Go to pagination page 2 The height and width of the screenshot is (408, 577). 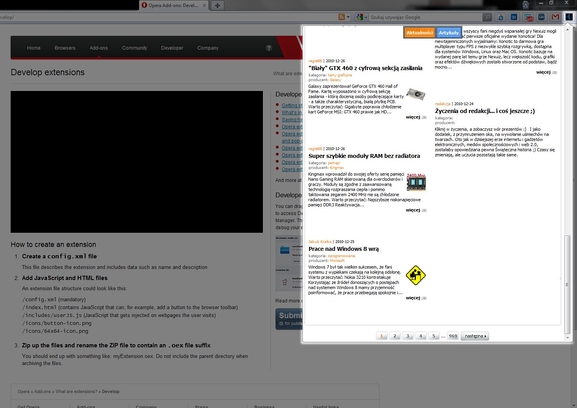tap(394, 336)
